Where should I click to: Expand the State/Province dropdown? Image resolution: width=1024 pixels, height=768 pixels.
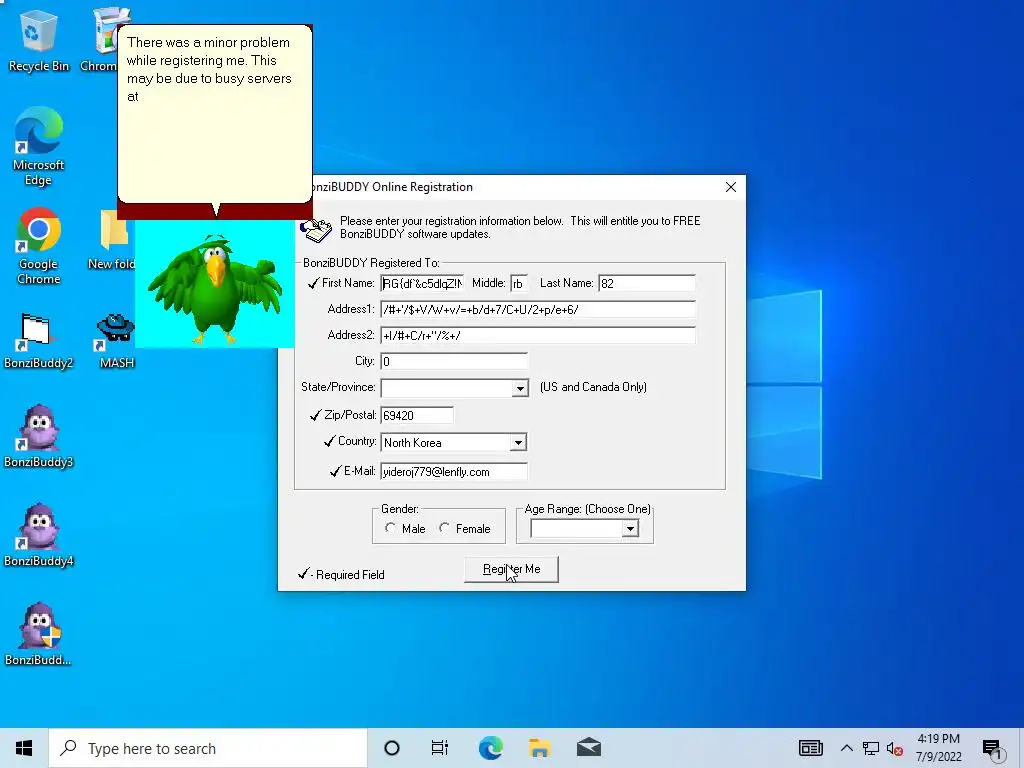tap(520, 388)
